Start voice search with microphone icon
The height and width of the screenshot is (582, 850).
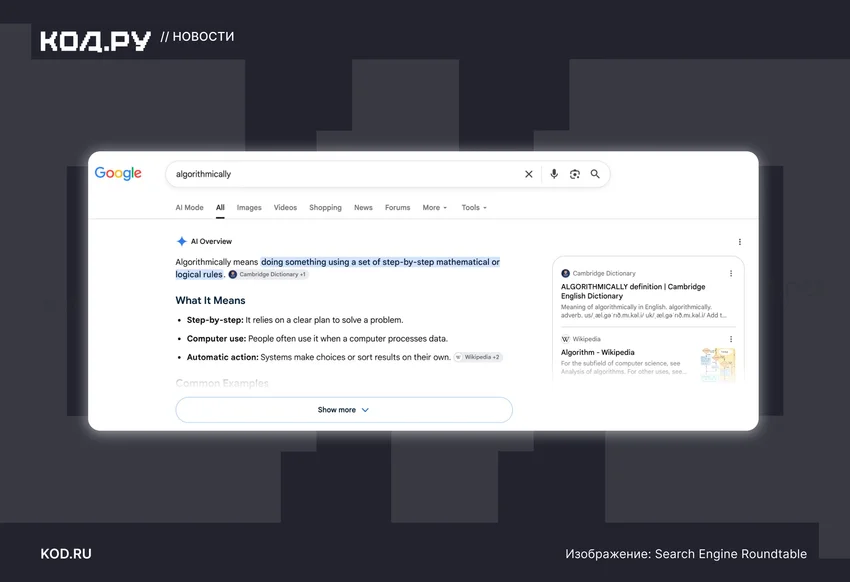[553, 174]
